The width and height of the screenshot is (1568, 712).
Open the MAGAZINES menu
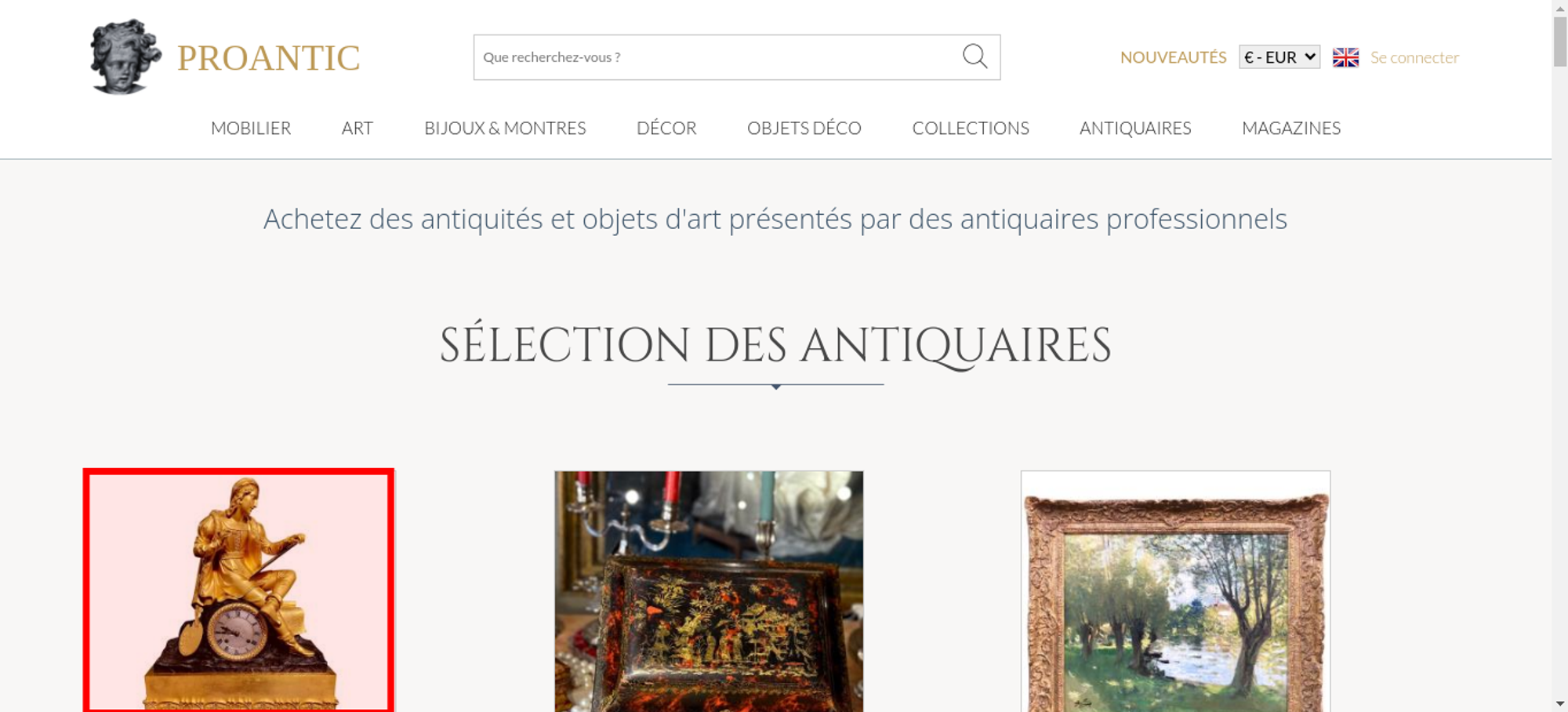1291,128
